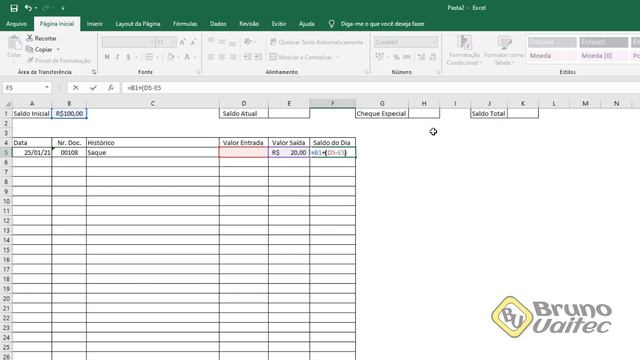Click Pincel de Formatação (format painter)

59,60
